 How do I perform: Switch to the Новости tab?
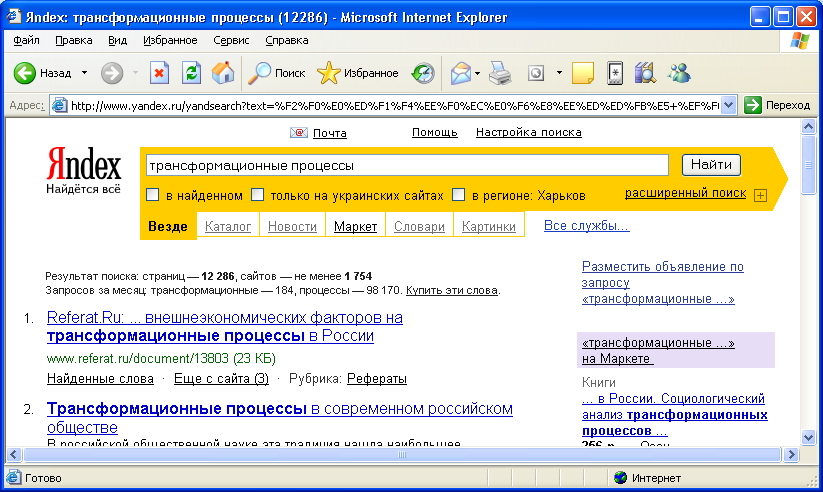tap(292, 226)
